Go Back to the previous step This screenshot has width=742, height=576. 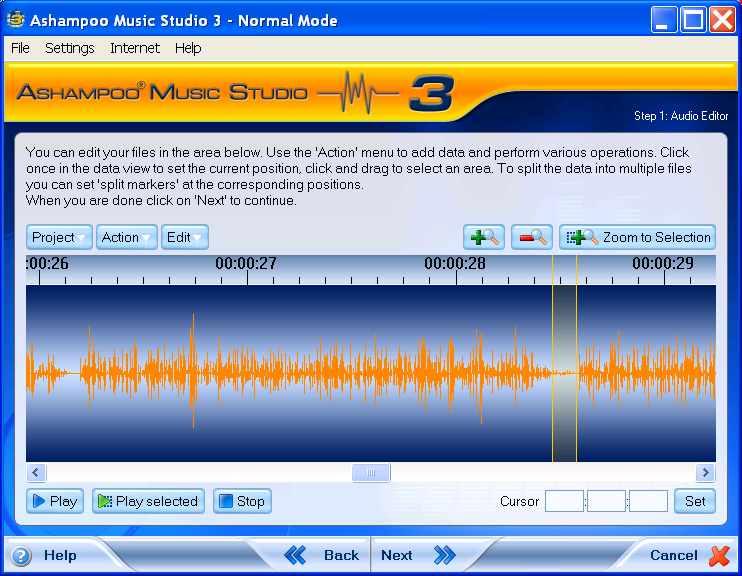pyautogui.click(x=322, y=555)
